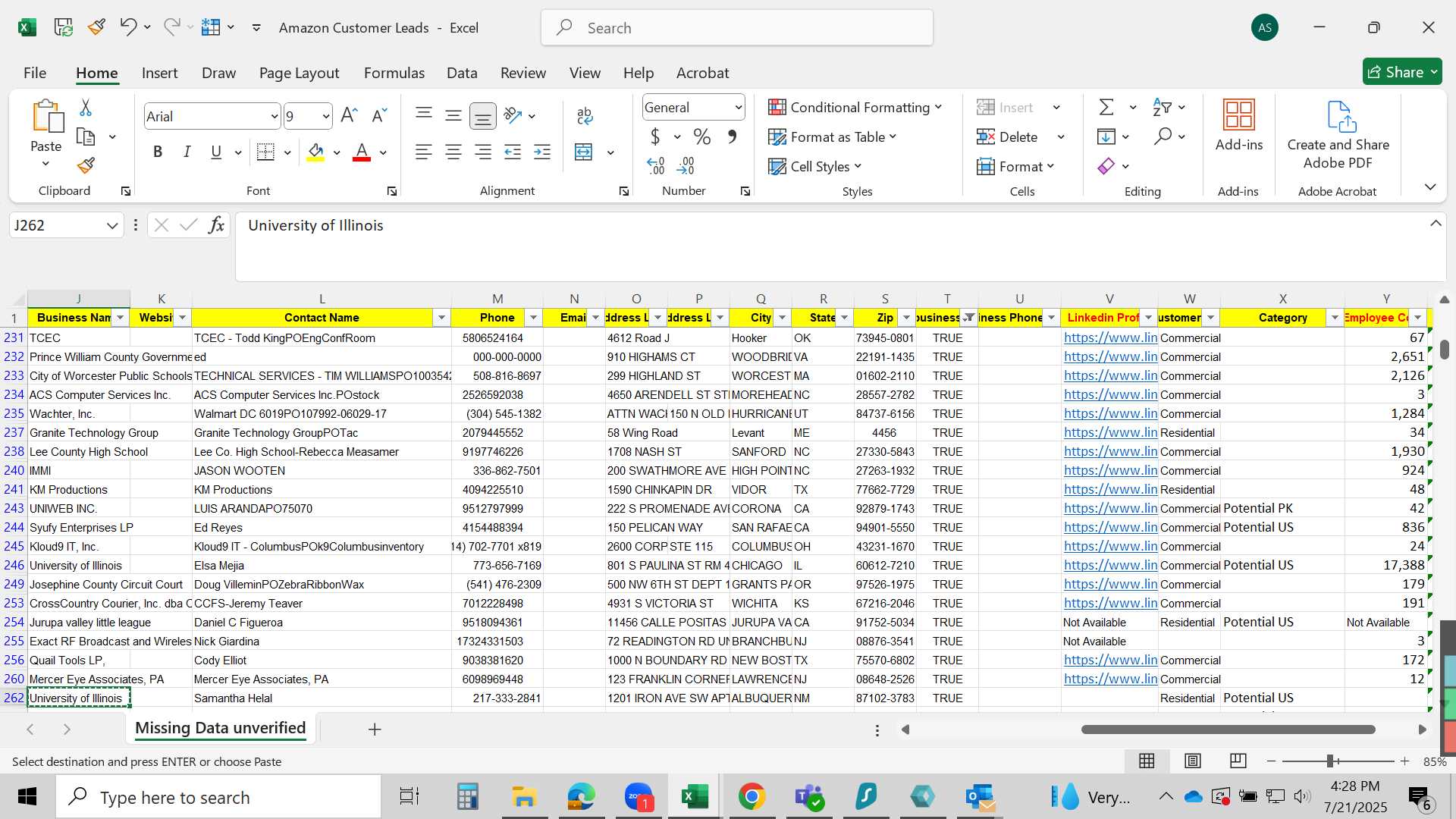Click the Clear eraser icon
Screen dimensions: 1456x819
pyautogui.click(x=1106, y=166)
